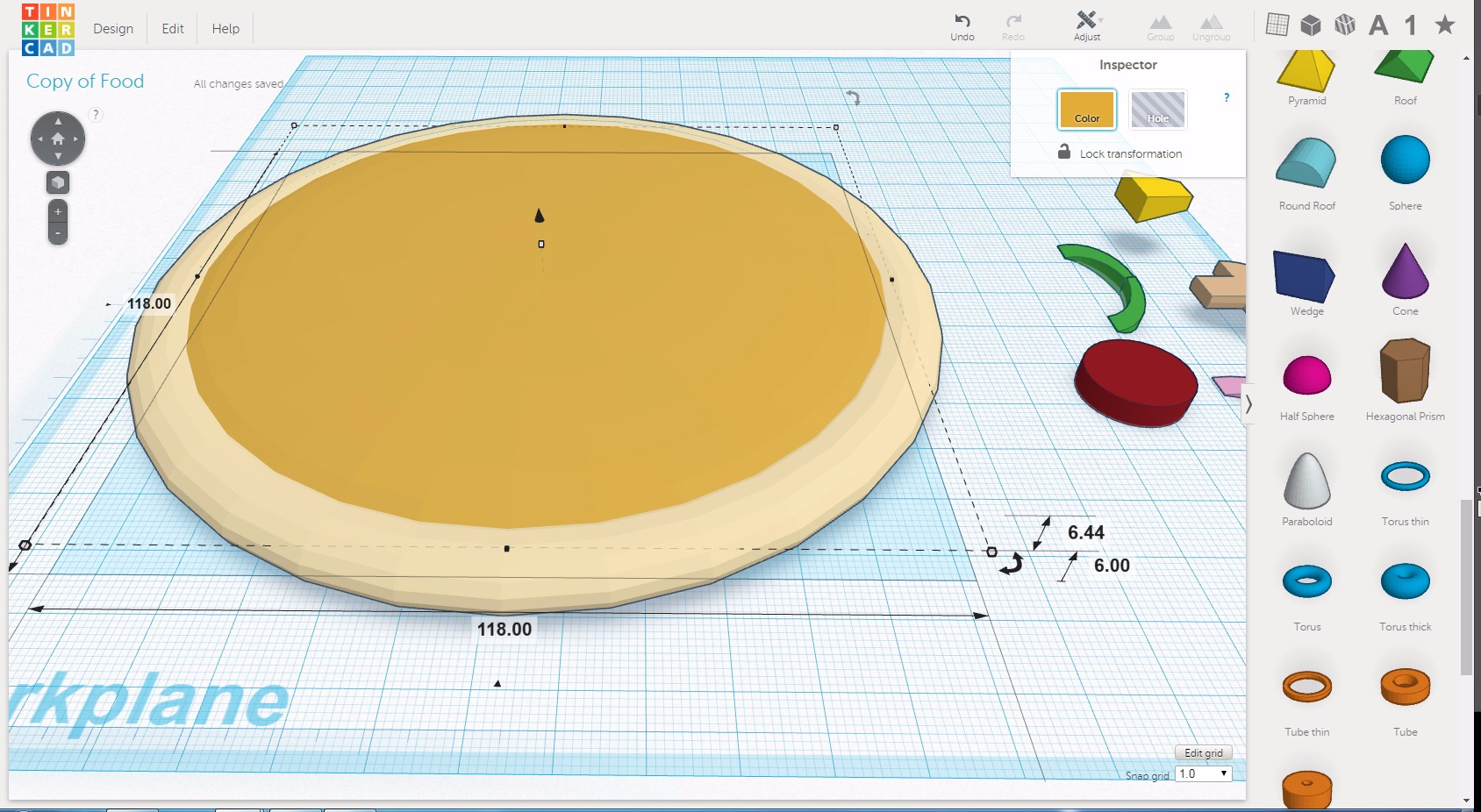Select the solid cube shapes icon

click(1311, 25)
